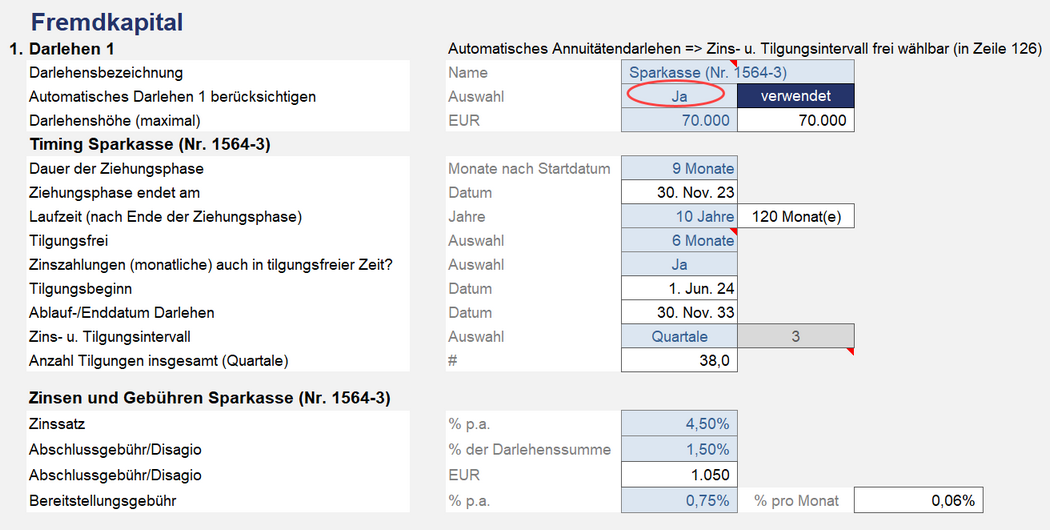Toggle the circled Ja for Automatisches Darlehen 1
This screenshot has height=530, width=1050.
[678, 97]
